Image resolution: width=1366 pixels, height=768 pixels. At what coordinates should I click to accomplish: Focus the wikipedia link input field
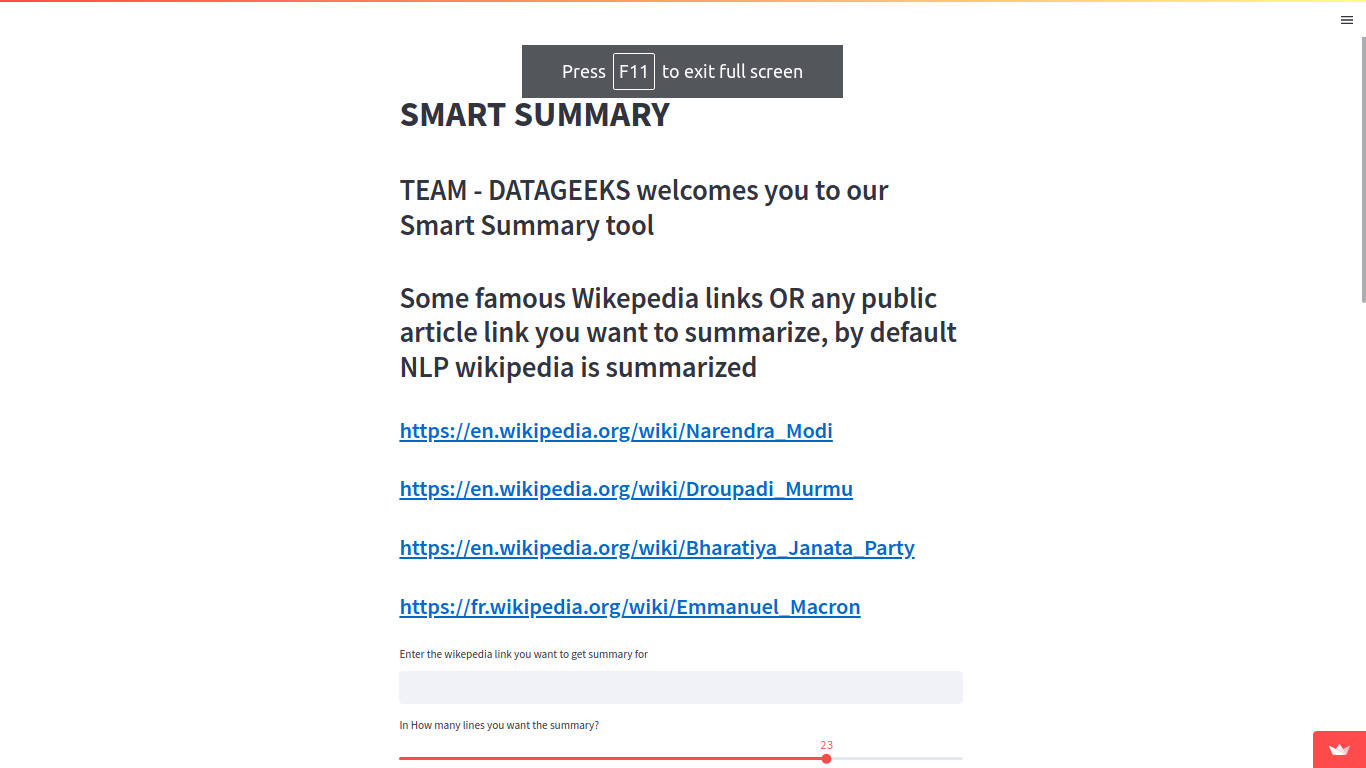[x=681, y=687]
